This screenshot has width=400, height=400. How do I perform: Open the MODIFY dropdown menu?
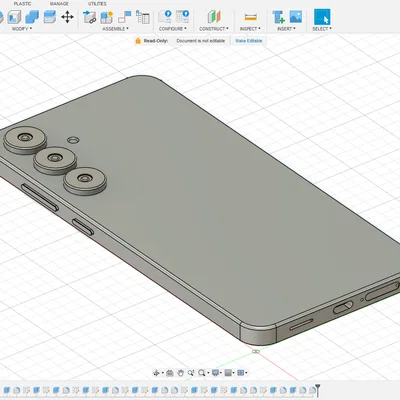tap(22, 29)
